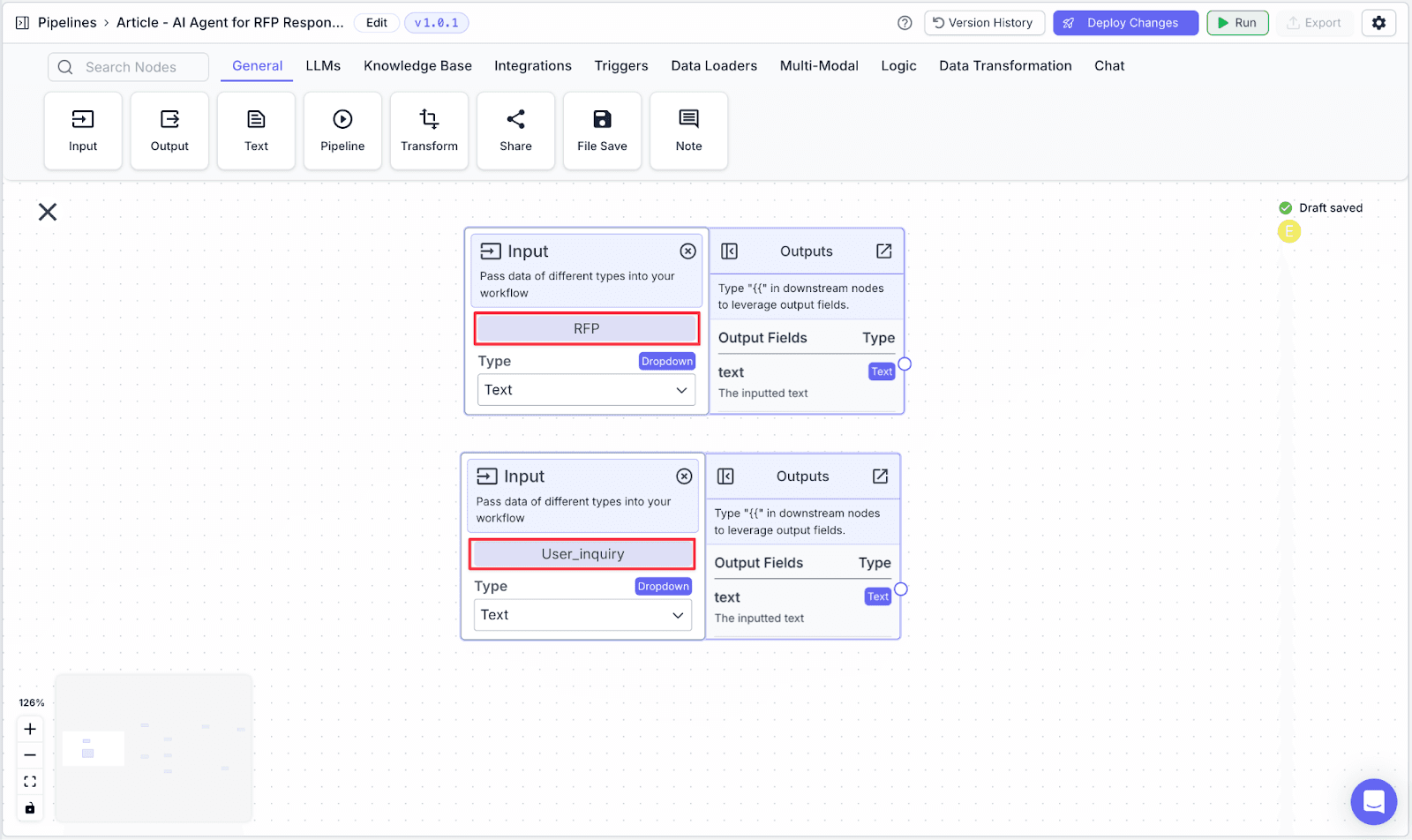Viewport: 1412px width, 840px height.
Task: Click the canvas minimap
Action: pyautogui.click(x=154, y=748)
